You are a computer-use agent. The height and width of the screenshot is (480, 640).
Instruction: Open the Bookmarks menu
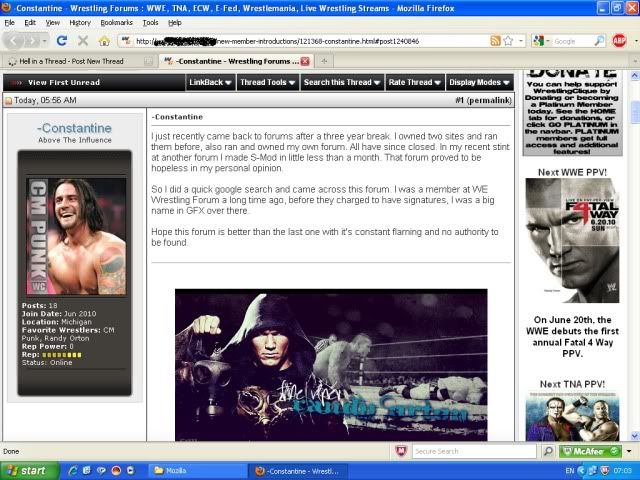117,23
